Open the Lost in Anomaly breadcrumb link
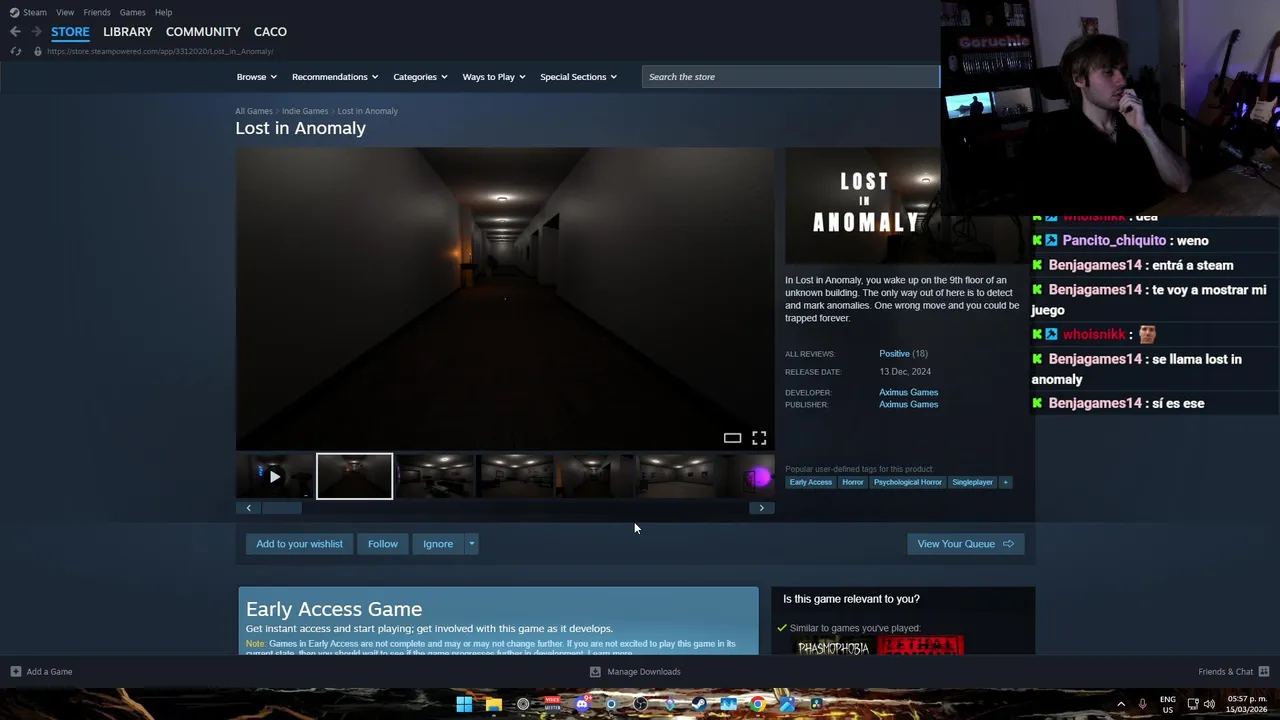This screenshot has width=1280, height=720. 367,111
